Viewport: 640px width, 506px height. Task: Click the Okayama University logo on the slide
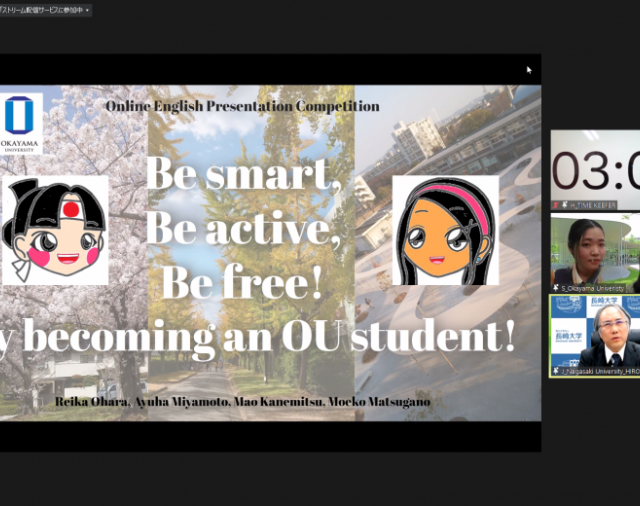(19, 124)
